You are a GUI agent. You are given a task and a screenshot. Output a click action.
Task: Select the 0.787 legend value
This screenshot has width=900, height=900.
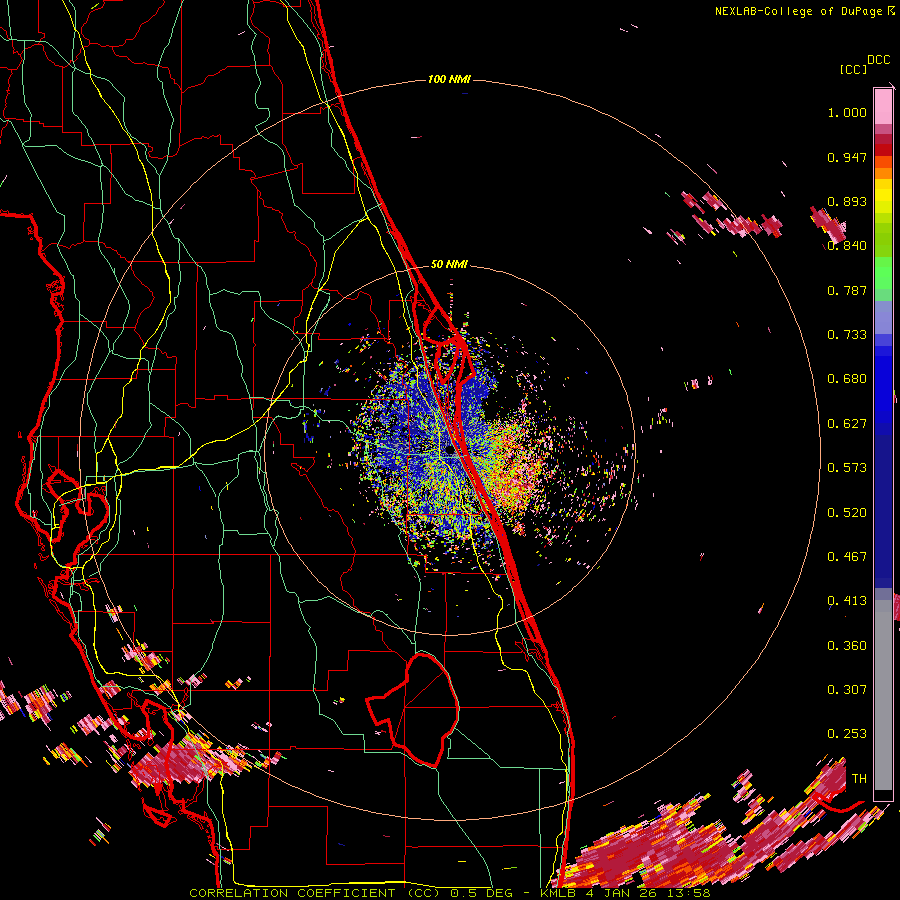click(847, 290)
